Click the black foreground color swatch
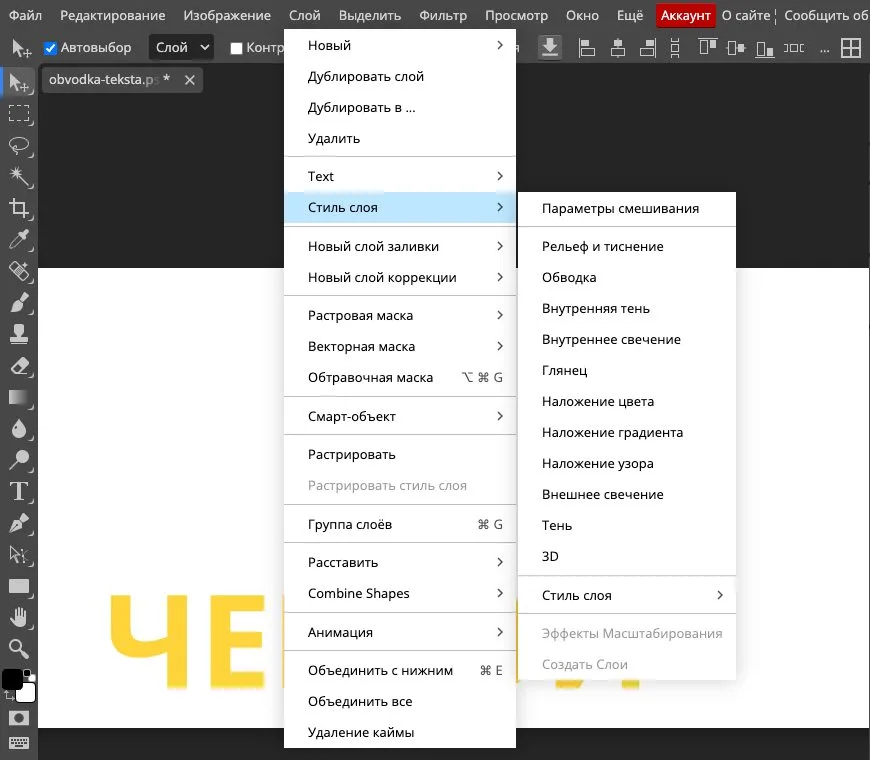870x760 pixels. [12, 679]
